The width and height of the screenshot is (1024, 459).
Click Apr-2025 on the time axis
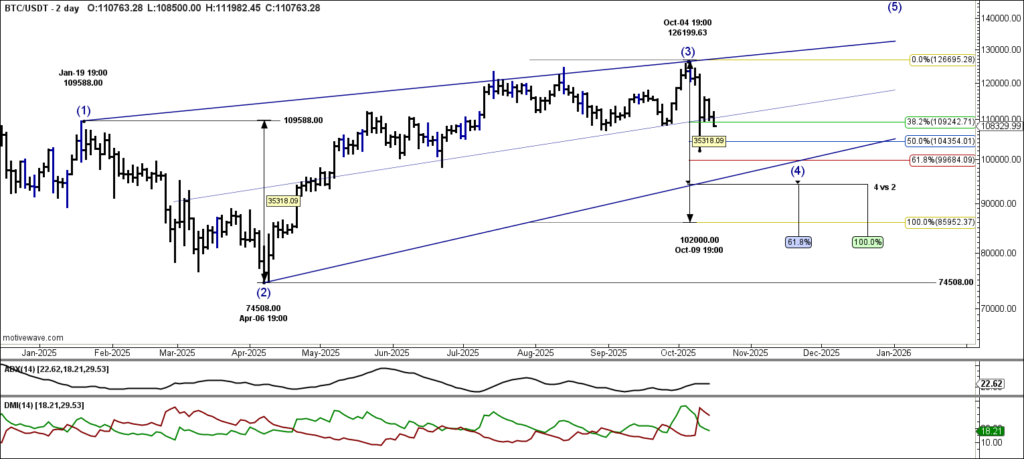click(x=249, y=353)
